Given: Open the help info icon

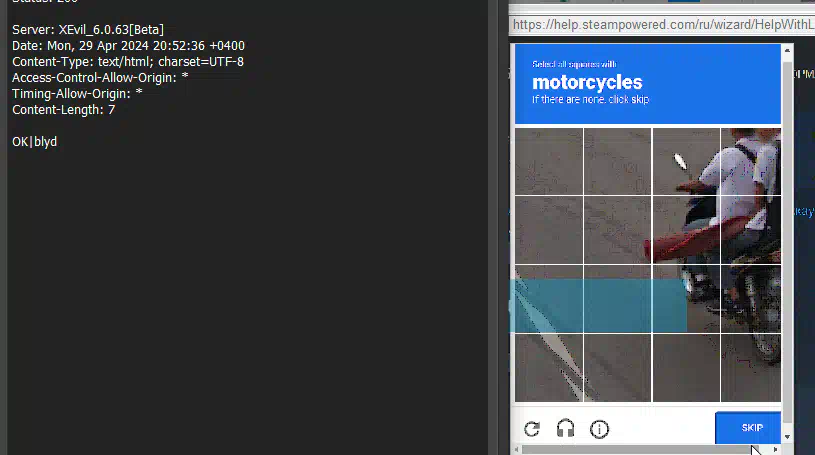Looking at the screenshot, I should click(599, 429).
